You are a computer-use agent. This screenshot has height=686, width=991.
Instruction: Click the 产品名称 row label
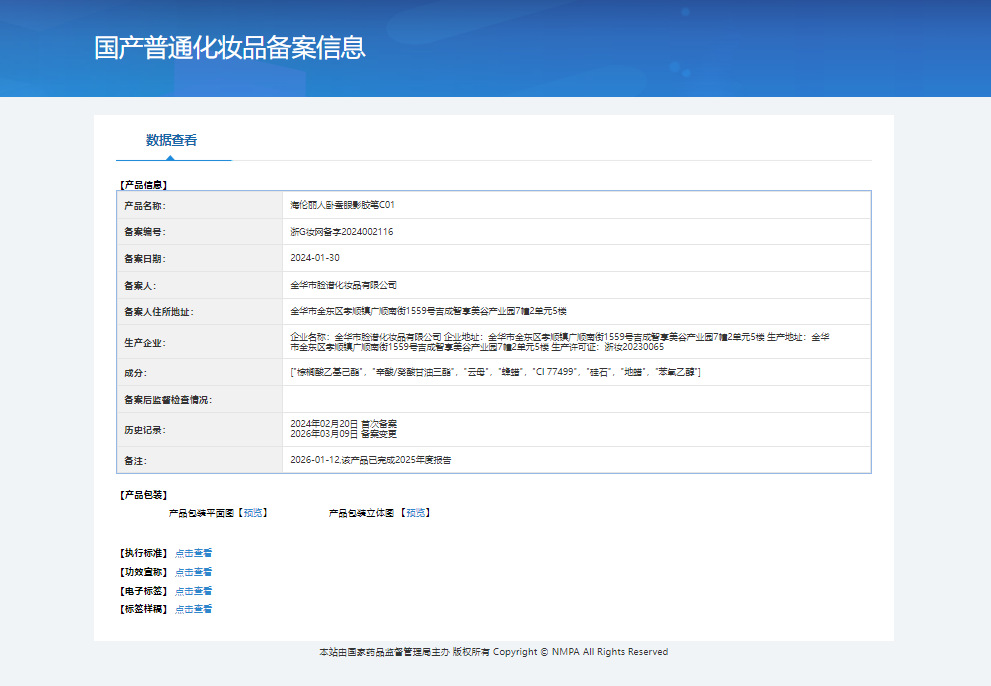click(x=145, y=205)
